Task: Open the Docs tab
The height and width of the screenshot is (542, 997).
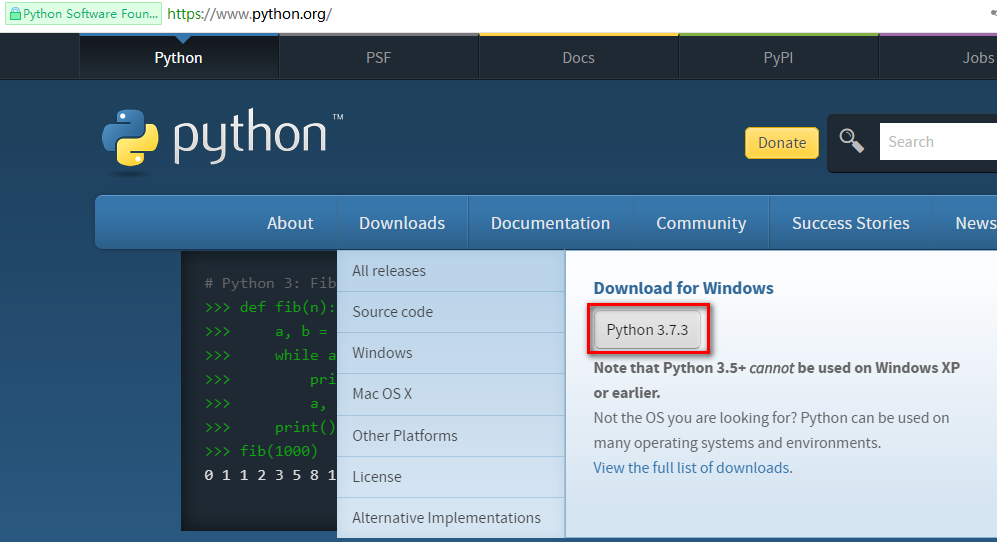Action: (x=579, y=57)
